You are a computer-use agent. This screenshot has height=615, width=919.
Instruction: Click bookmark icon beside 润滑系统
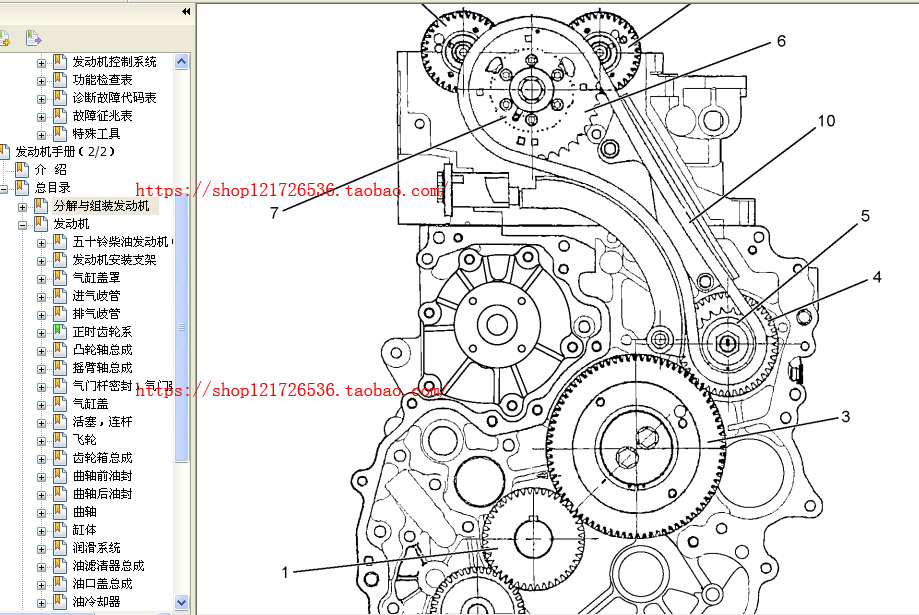tap(60, 548)
